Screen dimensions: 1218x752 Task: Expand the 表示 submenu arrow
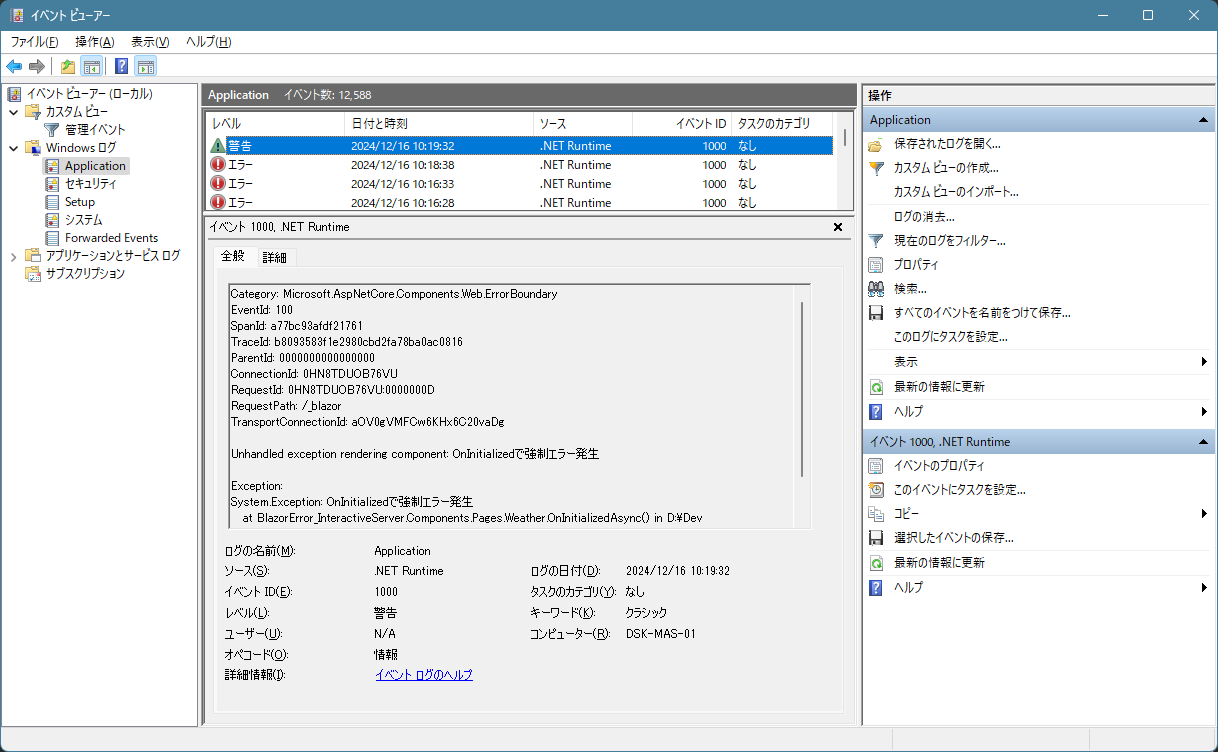(1204, 362)
